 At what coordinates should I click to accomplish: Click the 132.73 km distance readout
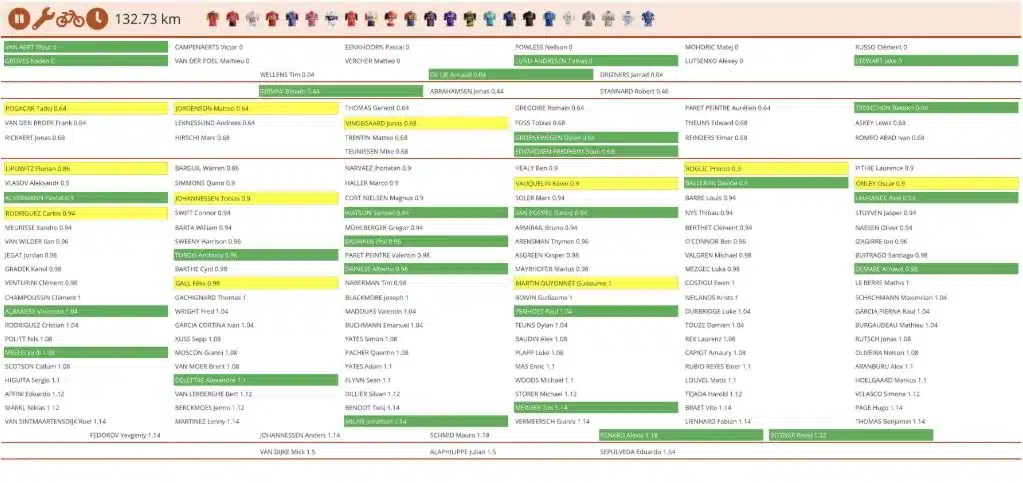click(x=147, y=18)
